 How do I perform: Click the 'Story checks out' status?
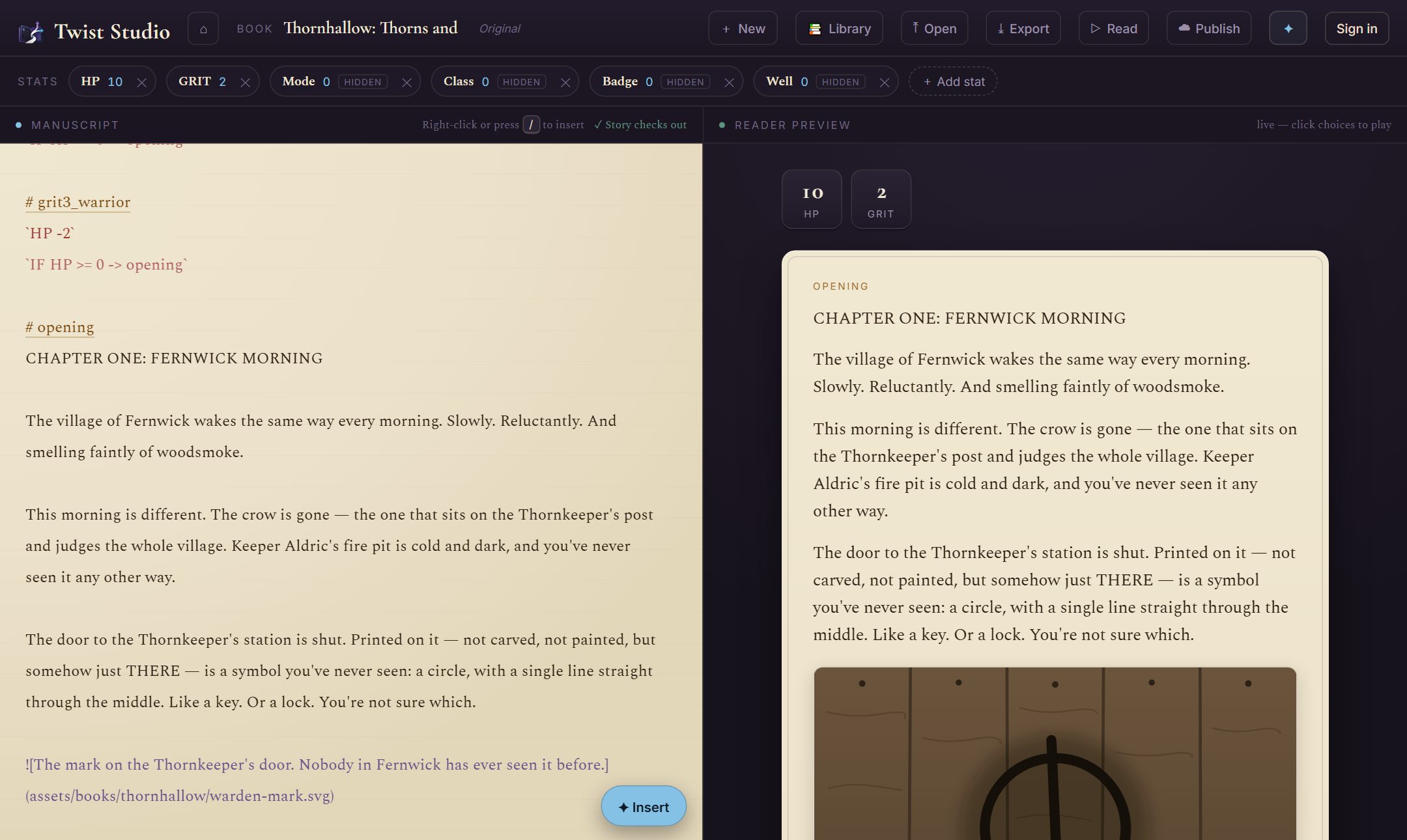click(x=640, y=125)
